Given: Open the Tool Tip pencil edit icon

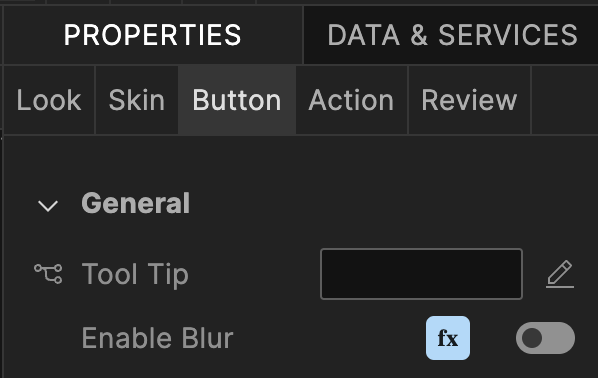Looking at the screenshot, I should click(x=560, y=274).
